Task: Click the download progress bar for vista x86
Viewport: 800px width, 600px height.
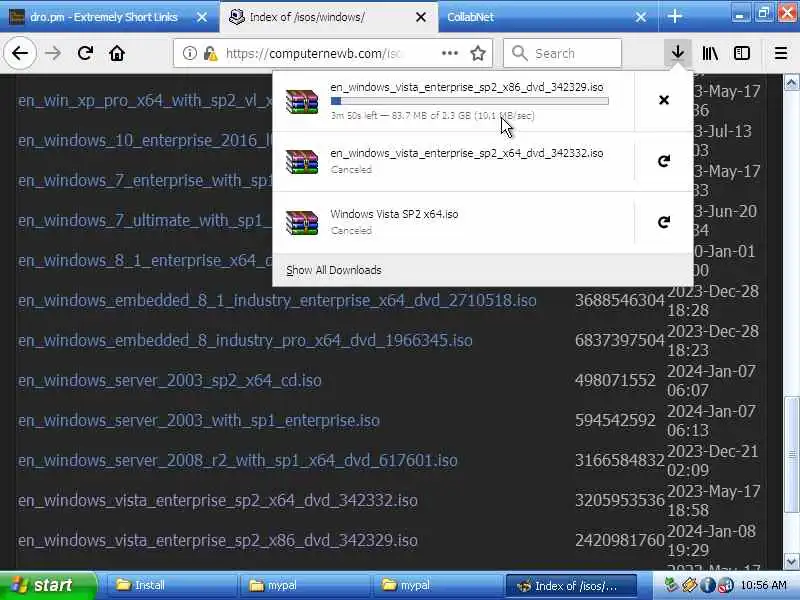Action: click(469, 101)
